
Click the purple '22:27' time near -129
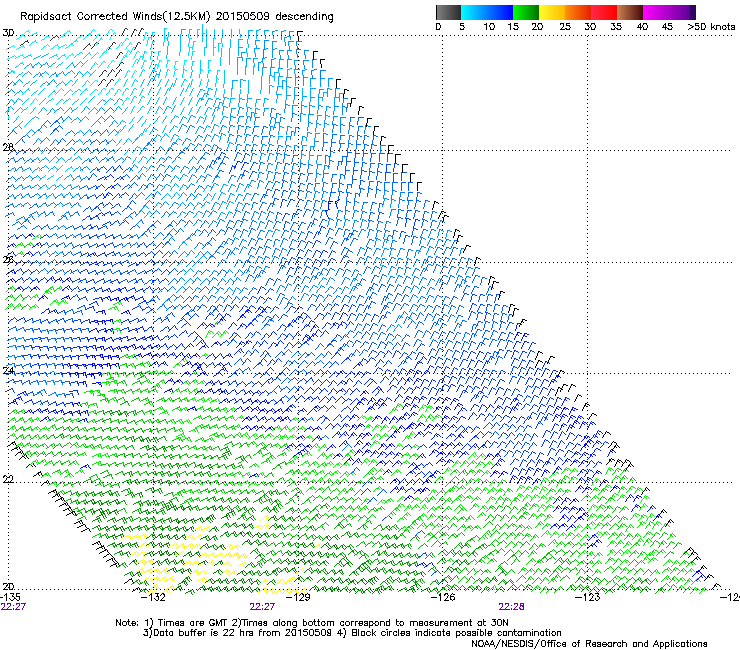(262, 607)
